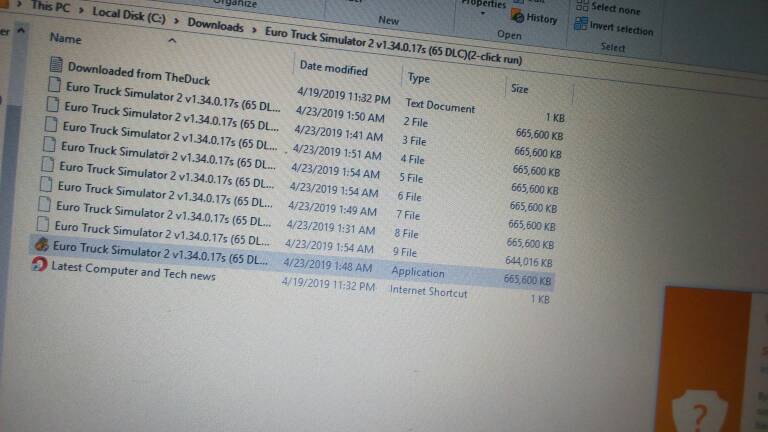Click the date '4/23/2019 1:51 AM'
Screen dimensions: 768x432
(337, 152)
